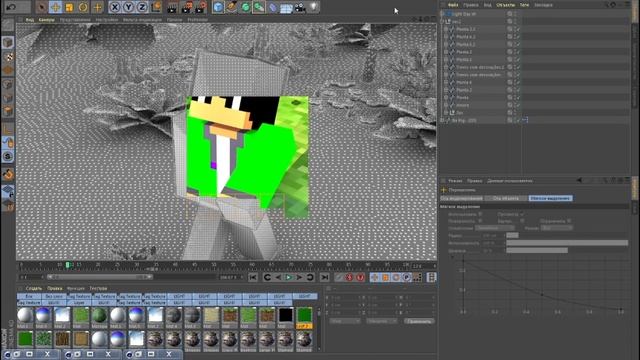Show the Без слоя material layer
This screenshot has height=360, width=640.
click(x=54, y=296)
